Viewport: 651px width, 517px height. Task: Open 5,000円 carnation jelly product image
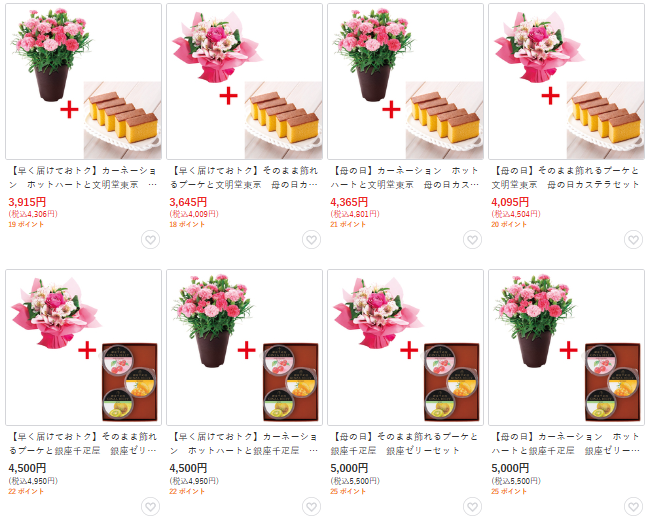click(x=567, y=348)
